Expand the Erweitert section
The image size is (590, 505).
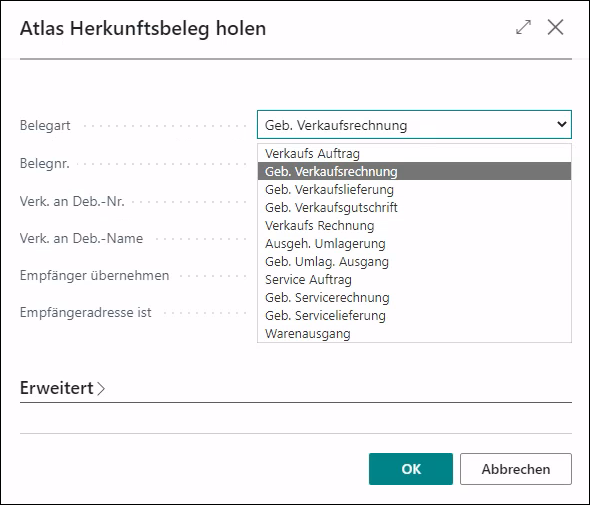click(x=62, y=388)
